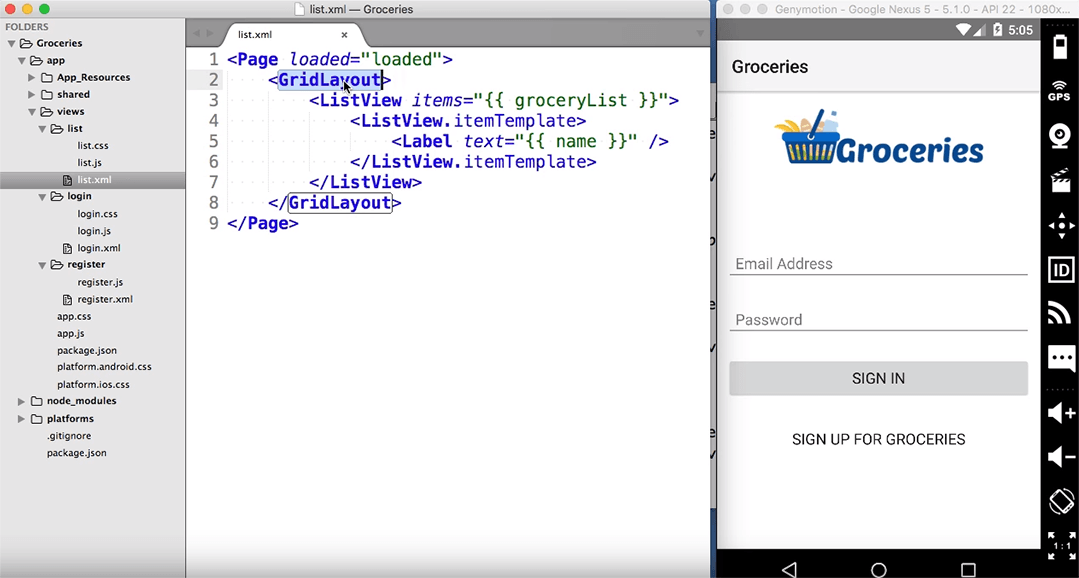The width and height of the screenshot is (1079, 578).
Task: Open list.css in the sidebar
Action: coord(93,145)
